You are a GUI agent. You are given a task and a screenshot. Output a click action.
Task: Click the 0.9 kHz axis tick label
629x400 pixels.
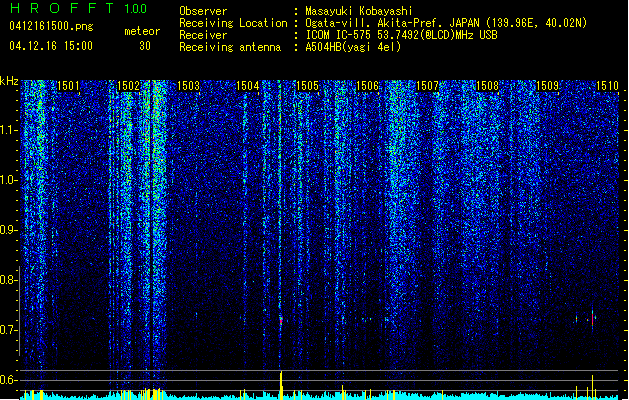(9, 230)
